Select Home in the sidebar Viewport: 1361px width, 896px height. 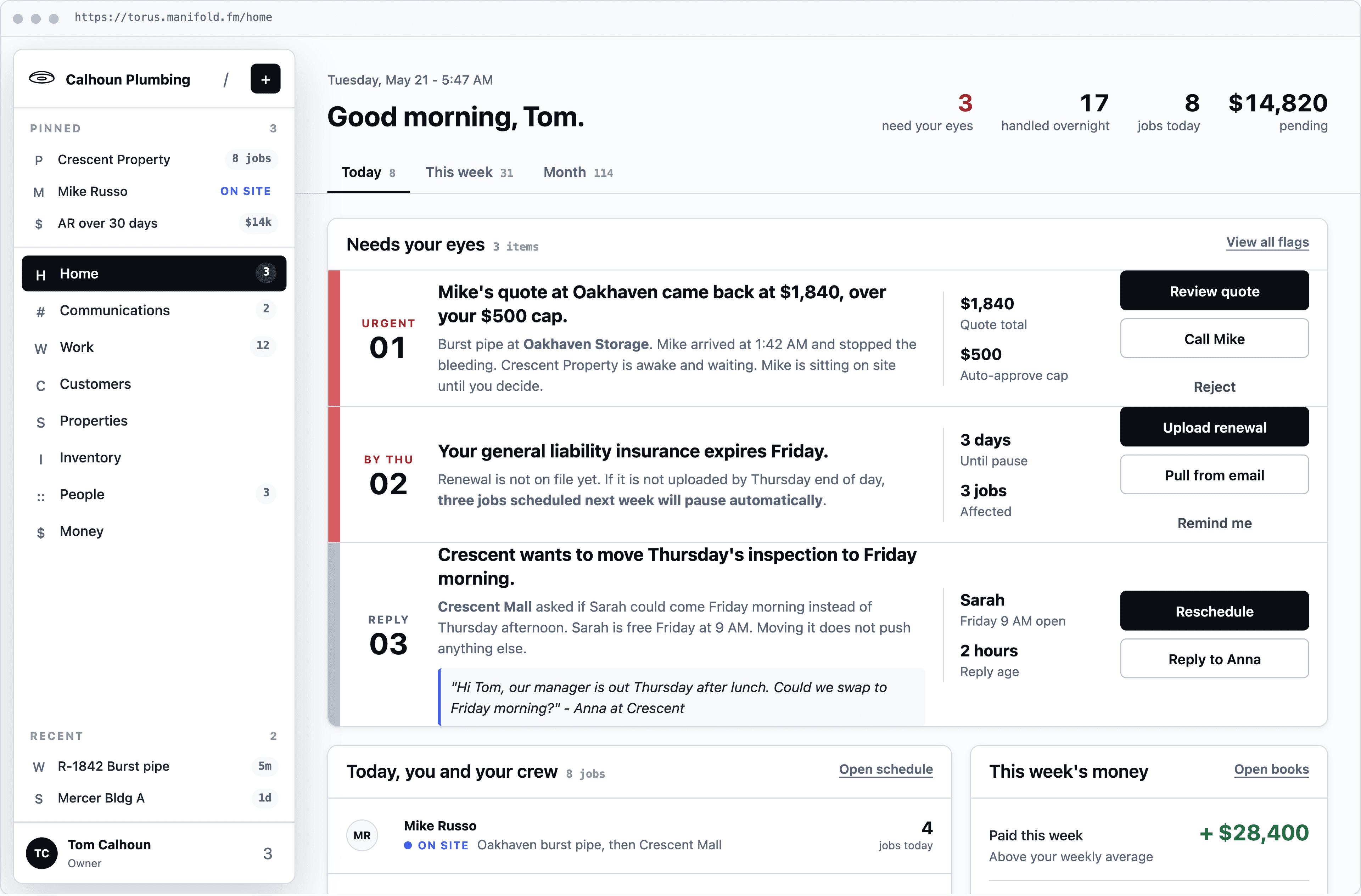(154, 273)
